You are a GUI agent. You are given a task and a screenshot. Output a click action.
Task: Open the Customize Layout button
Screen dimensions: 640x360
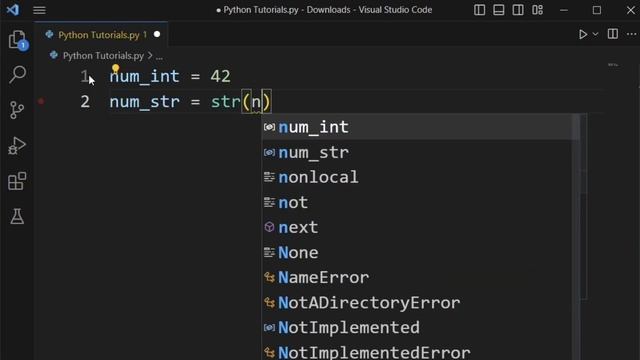[x=538, y=10]
